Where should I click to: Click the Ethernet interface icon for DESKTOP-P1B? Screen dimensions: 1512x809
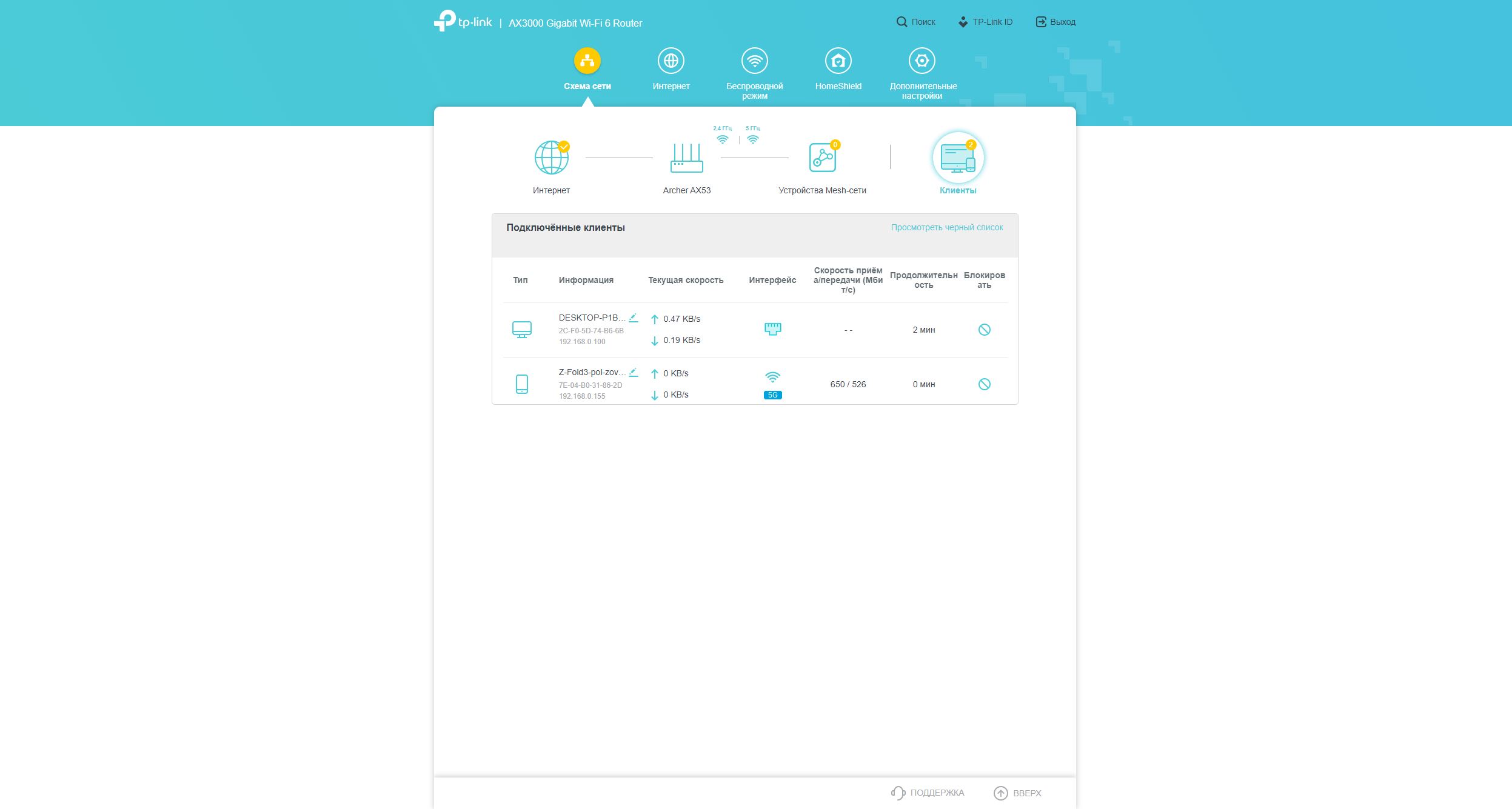(x=772, y=329)
